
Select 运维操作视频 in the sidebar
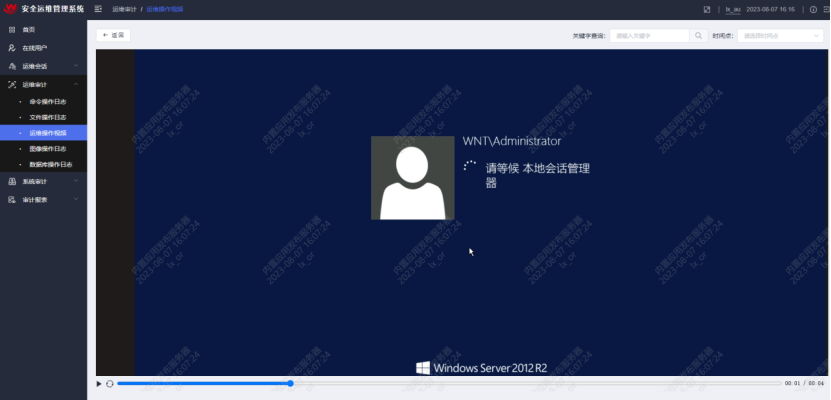(x=43, y=132)
